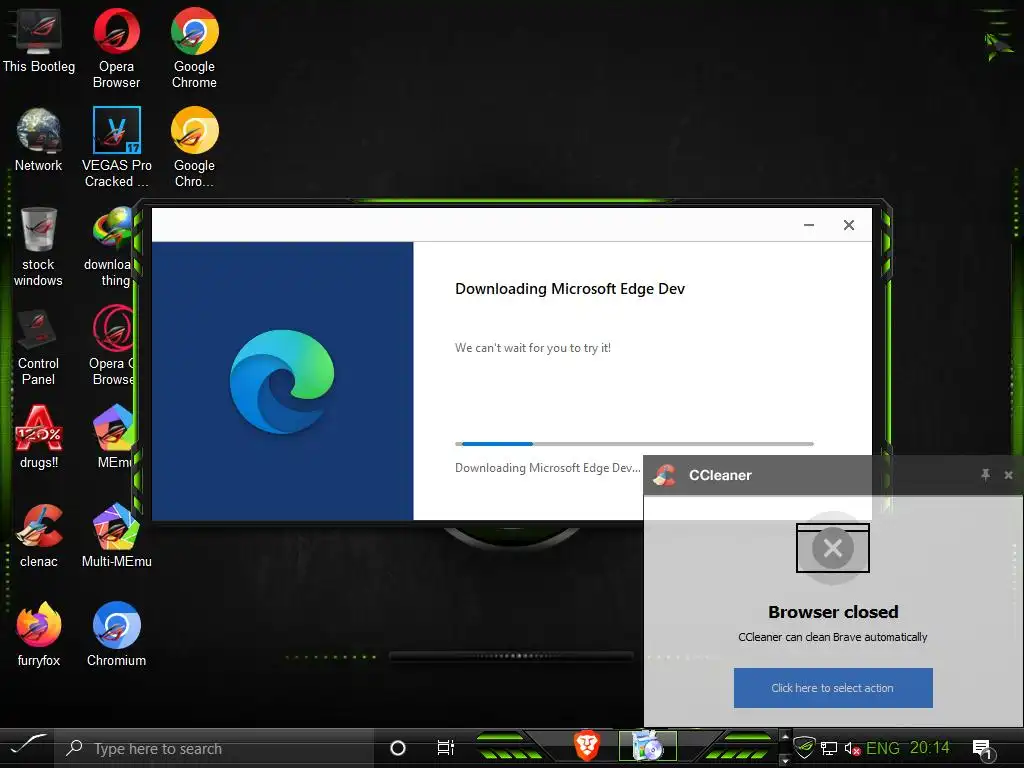Image resolution: width=1024 pixels, height=768 pixels.
Task: Open the stock windows recycle bin icon
Action: [x=39, y=247]
